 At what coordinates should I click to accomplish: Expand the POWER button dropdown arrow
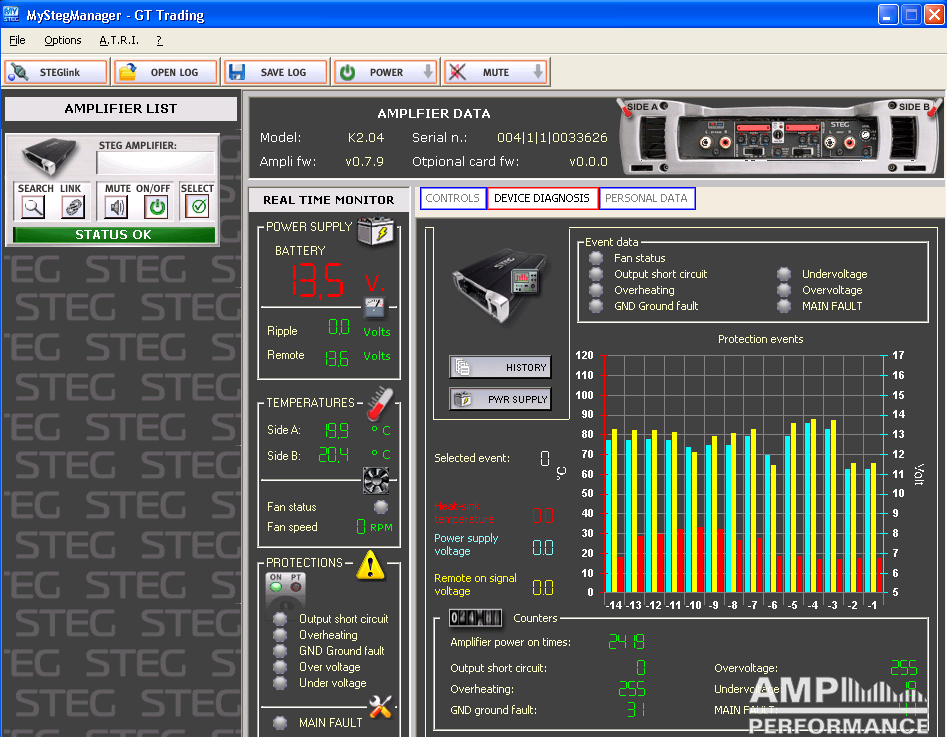[428, 72]
